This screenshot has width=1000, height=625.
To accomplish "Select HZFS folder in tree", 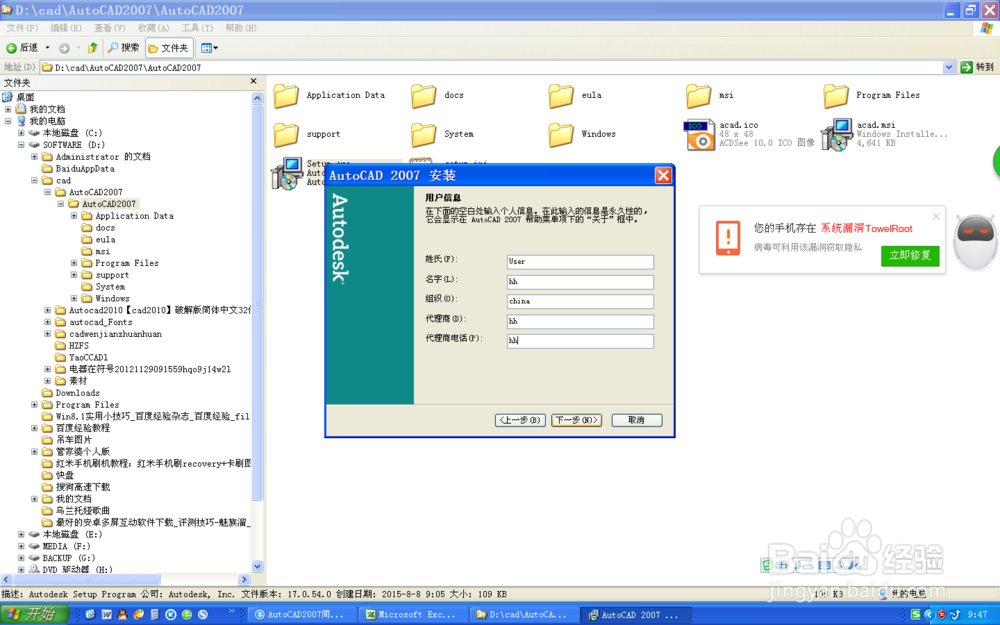I will (x=78, y=346).
